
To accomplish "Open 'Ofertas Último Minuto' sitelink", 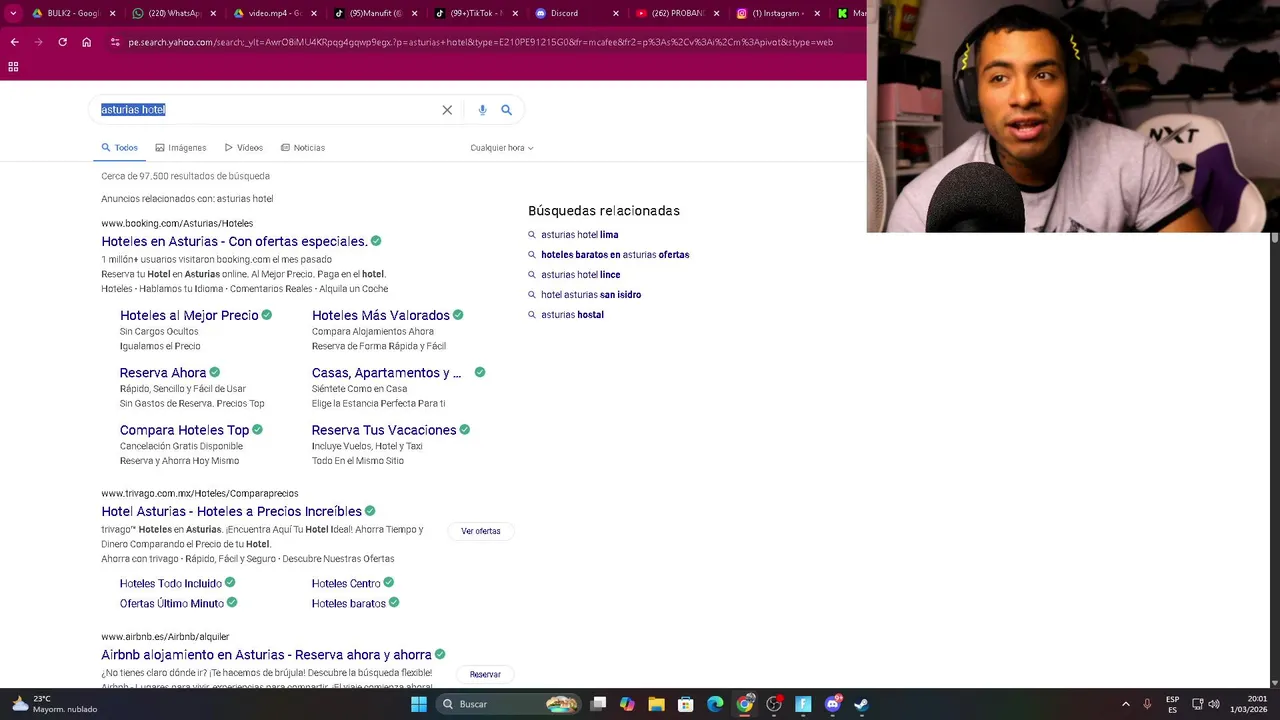I will click(x=172, y=603).
